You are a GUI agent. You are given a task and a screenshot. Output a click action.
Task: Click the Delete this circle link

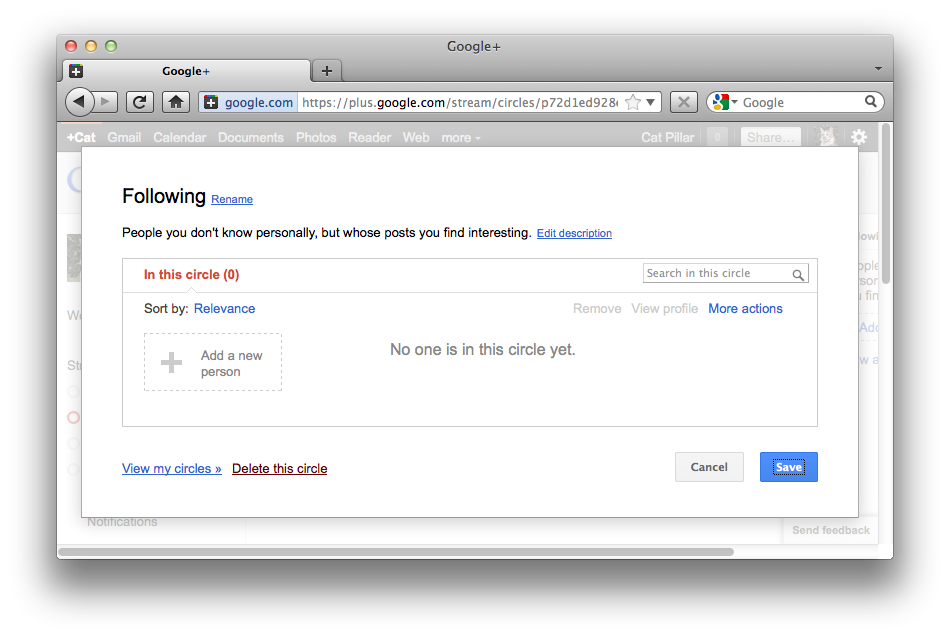click(279, 468)
